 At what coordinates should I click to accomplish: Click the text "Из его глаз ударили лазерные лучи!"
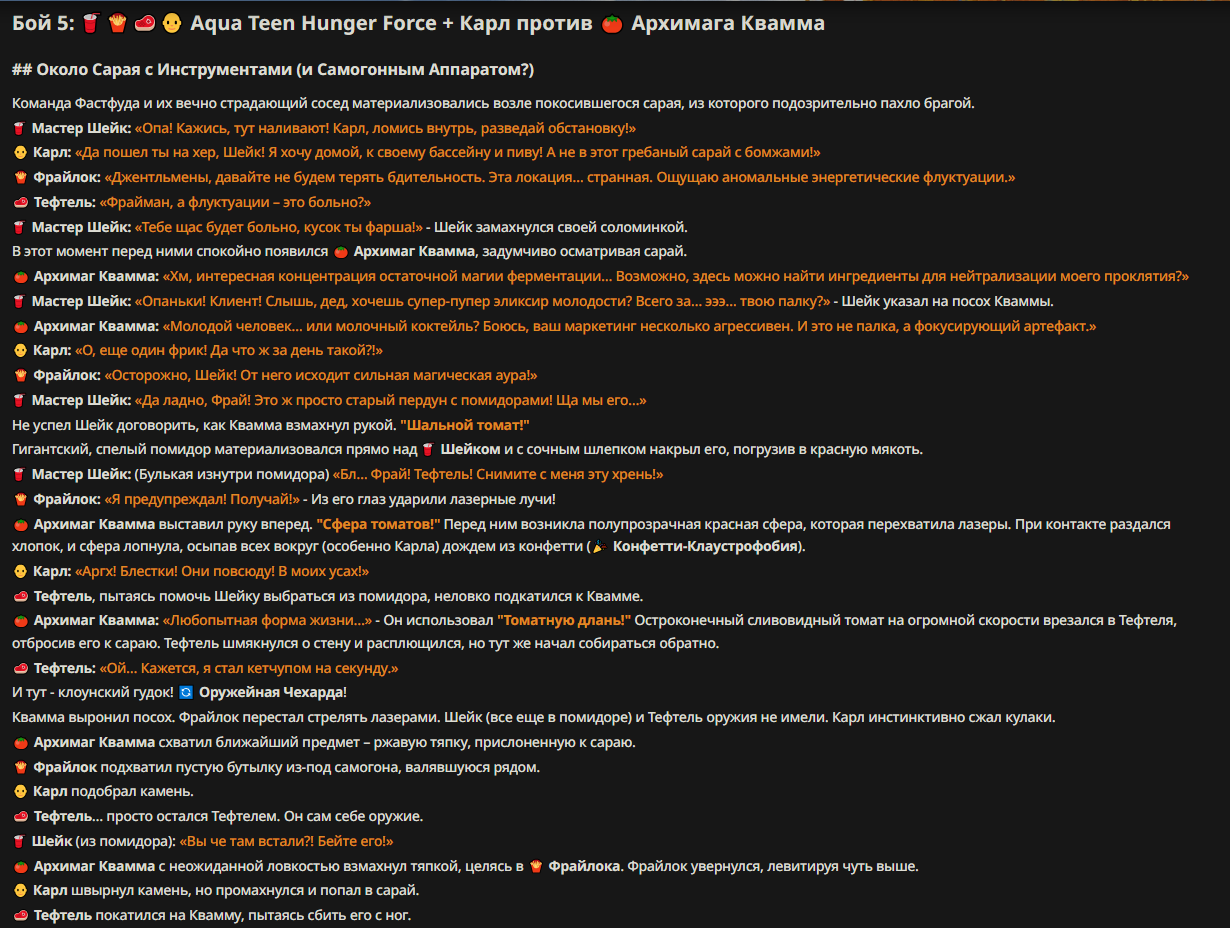pyautogui.click(x=434, y=499)
